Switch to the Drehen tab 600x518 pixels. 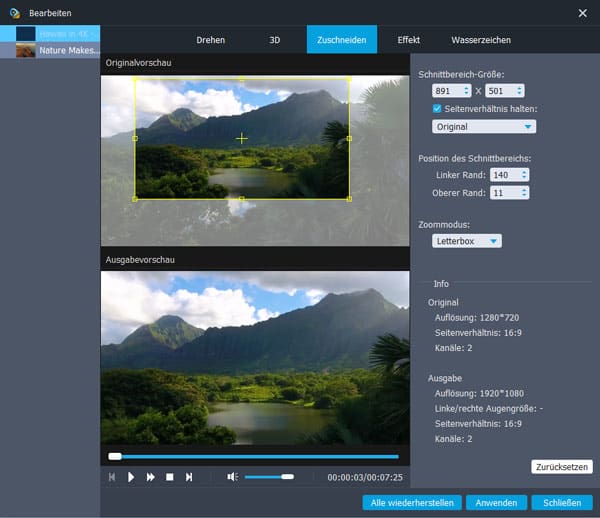pyautogui.click(x=211, y=40)
